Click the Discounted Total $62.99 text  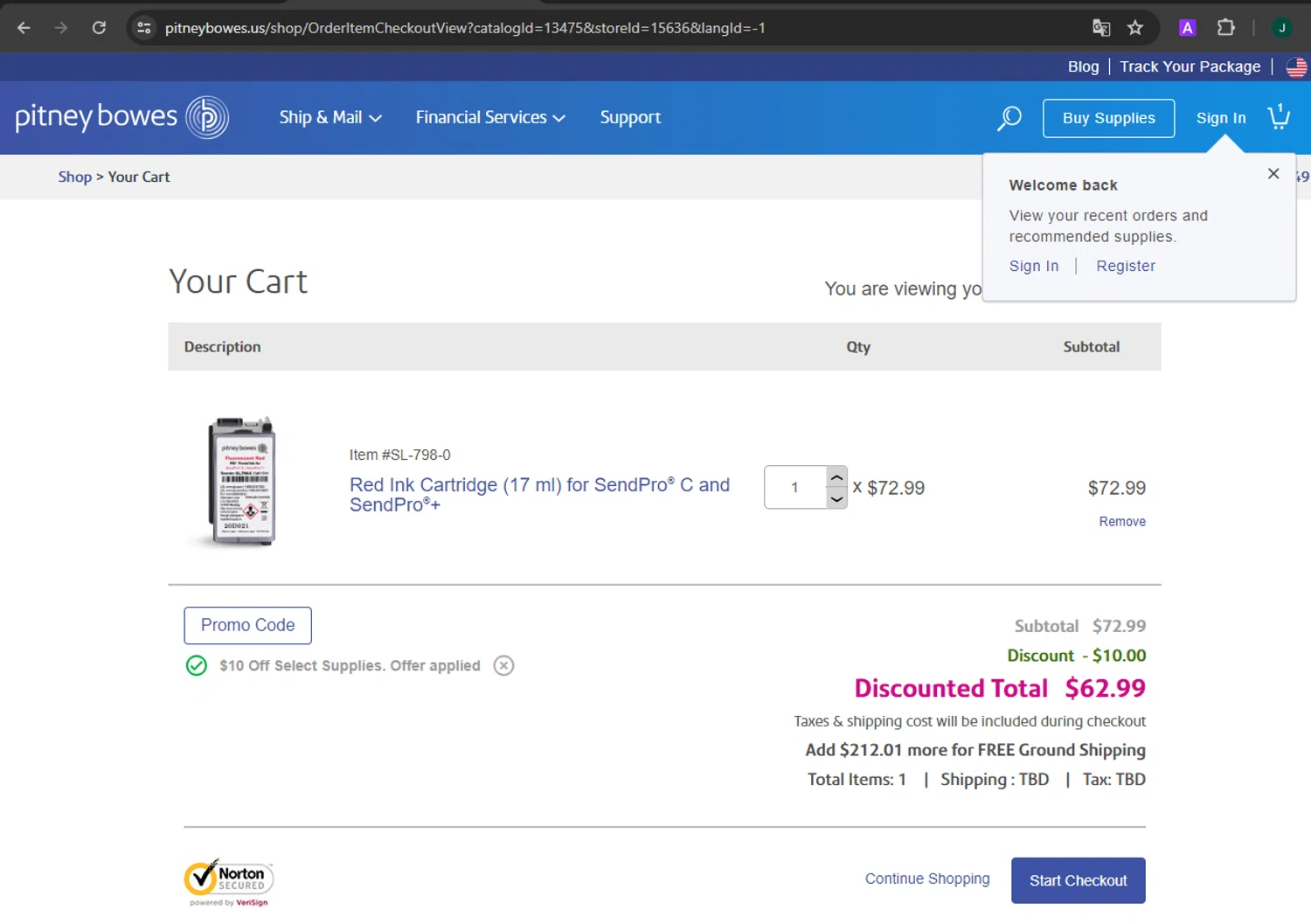[1000, 689]
